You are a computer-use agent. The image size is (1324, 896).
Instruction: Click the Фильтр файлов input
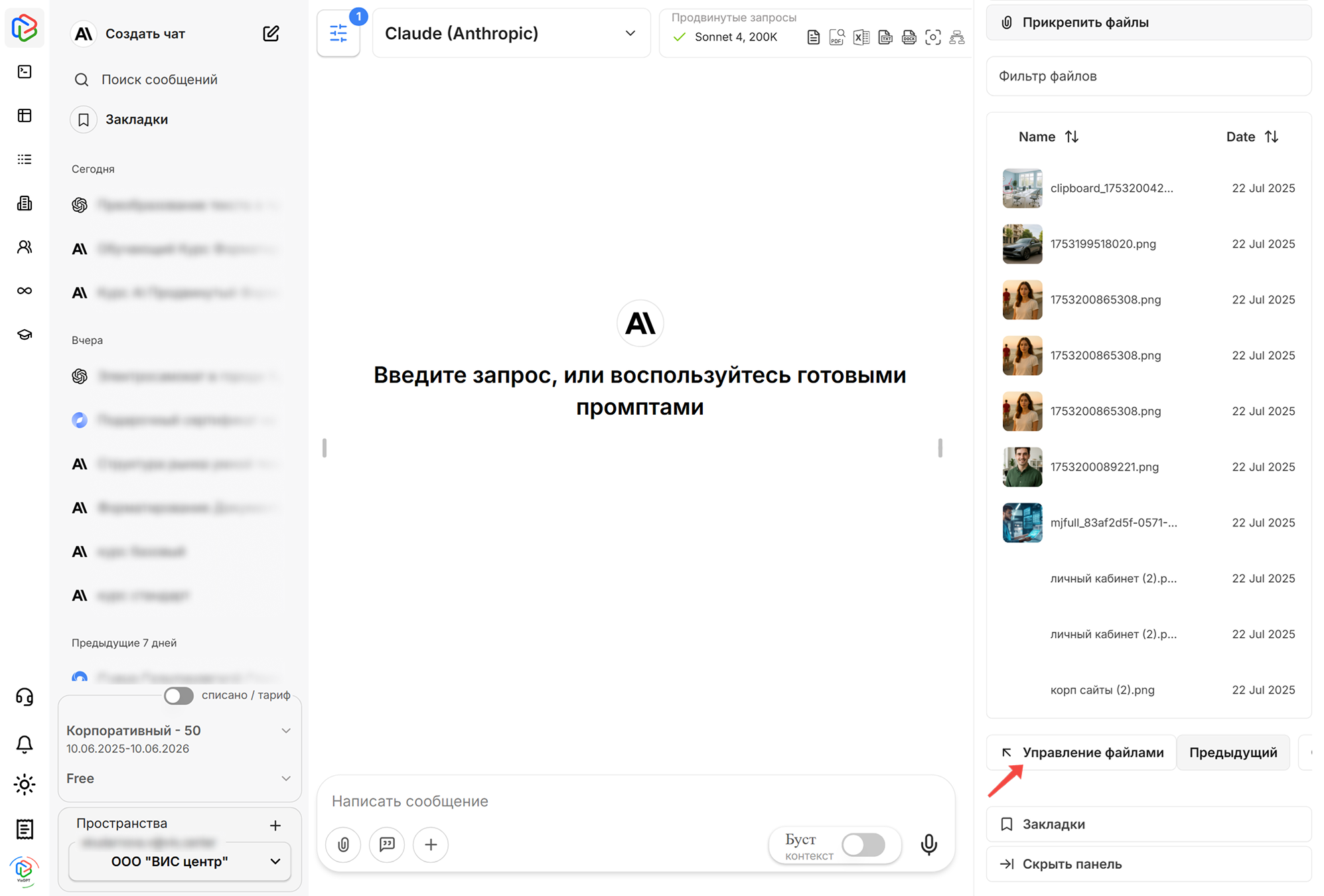[x=1148, y=76]
